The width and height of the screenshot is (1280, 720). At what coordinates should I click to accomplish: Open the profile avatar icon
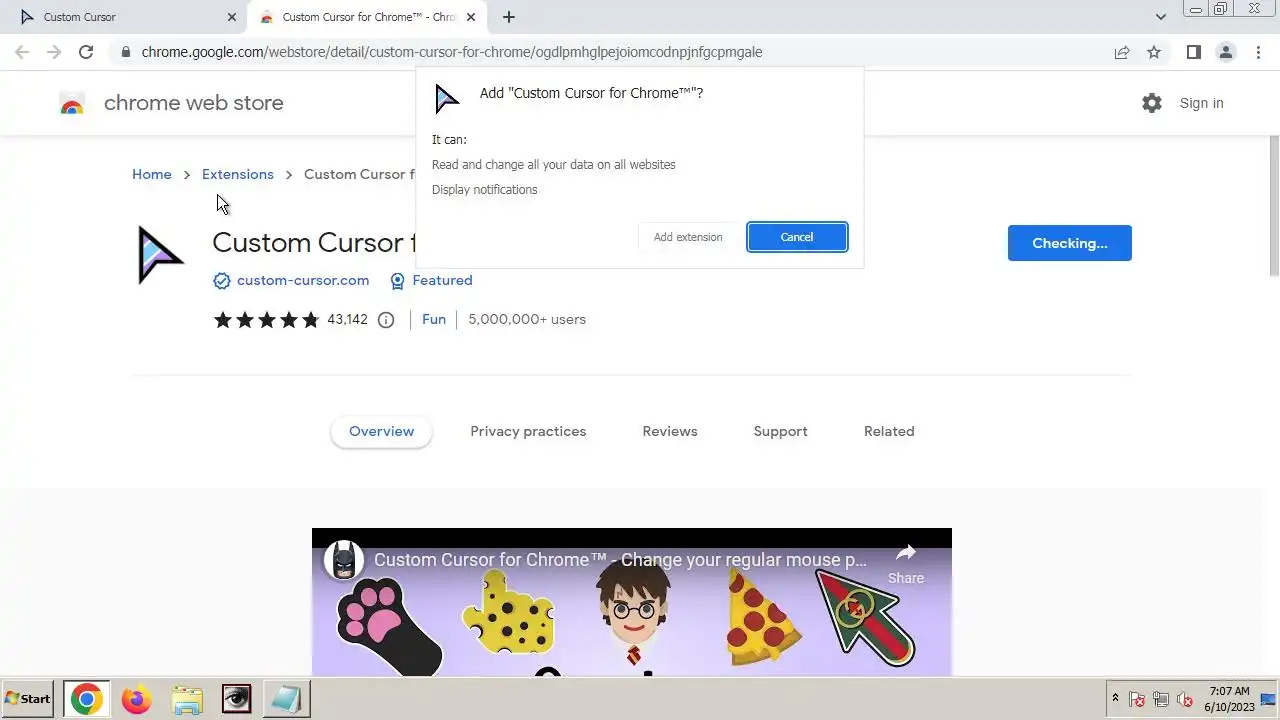pyautogui.click(x=1225, y=52)
